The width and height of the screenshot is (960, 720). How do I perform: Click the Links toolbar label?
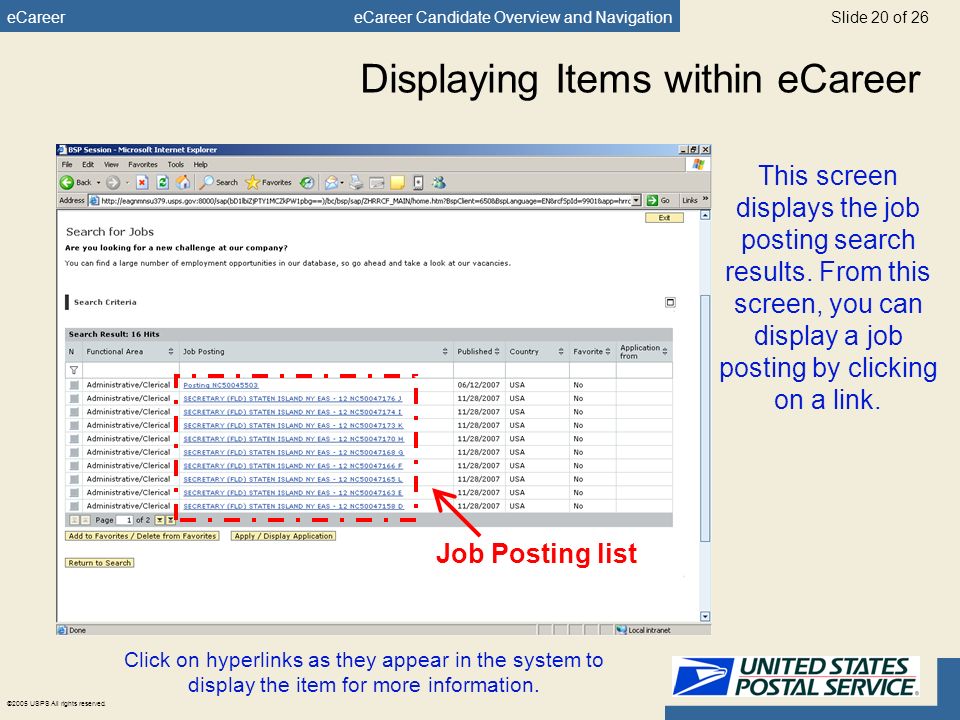[x=690, y=200]
